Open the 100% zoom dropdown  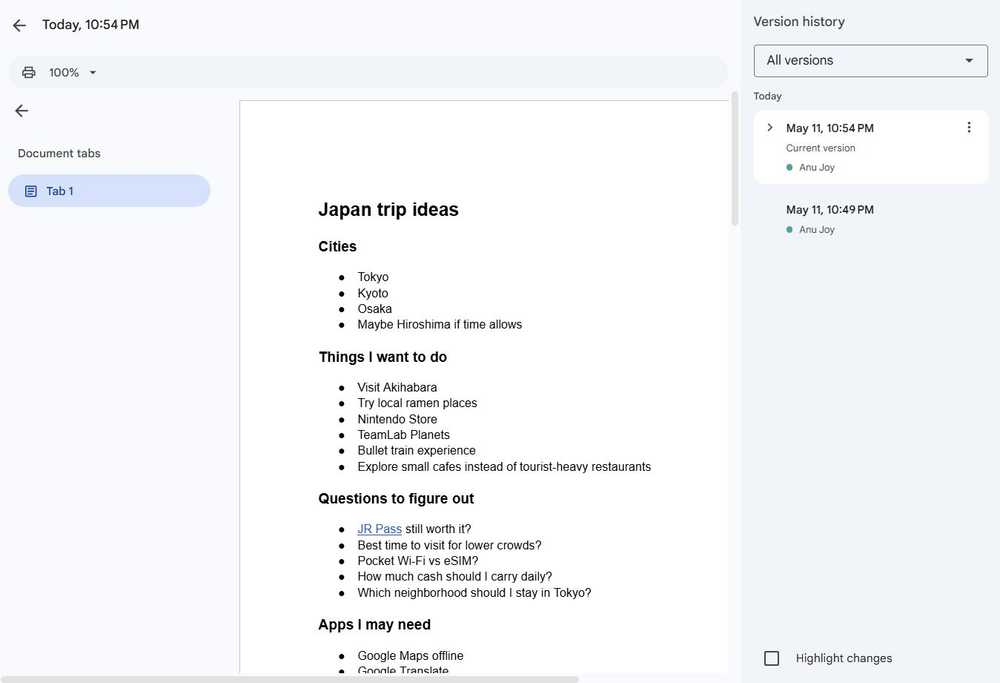click(x=72, y=72)
